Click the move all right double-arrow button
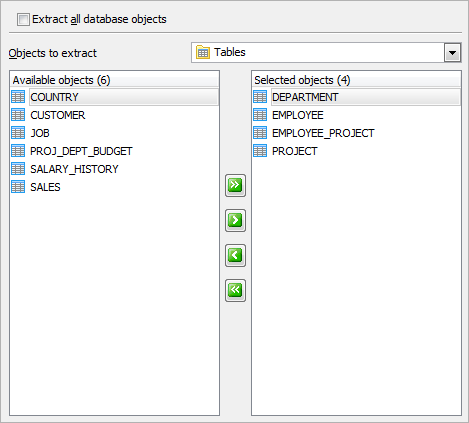Viewport: 469px width, 423px height. pos(235,185)
